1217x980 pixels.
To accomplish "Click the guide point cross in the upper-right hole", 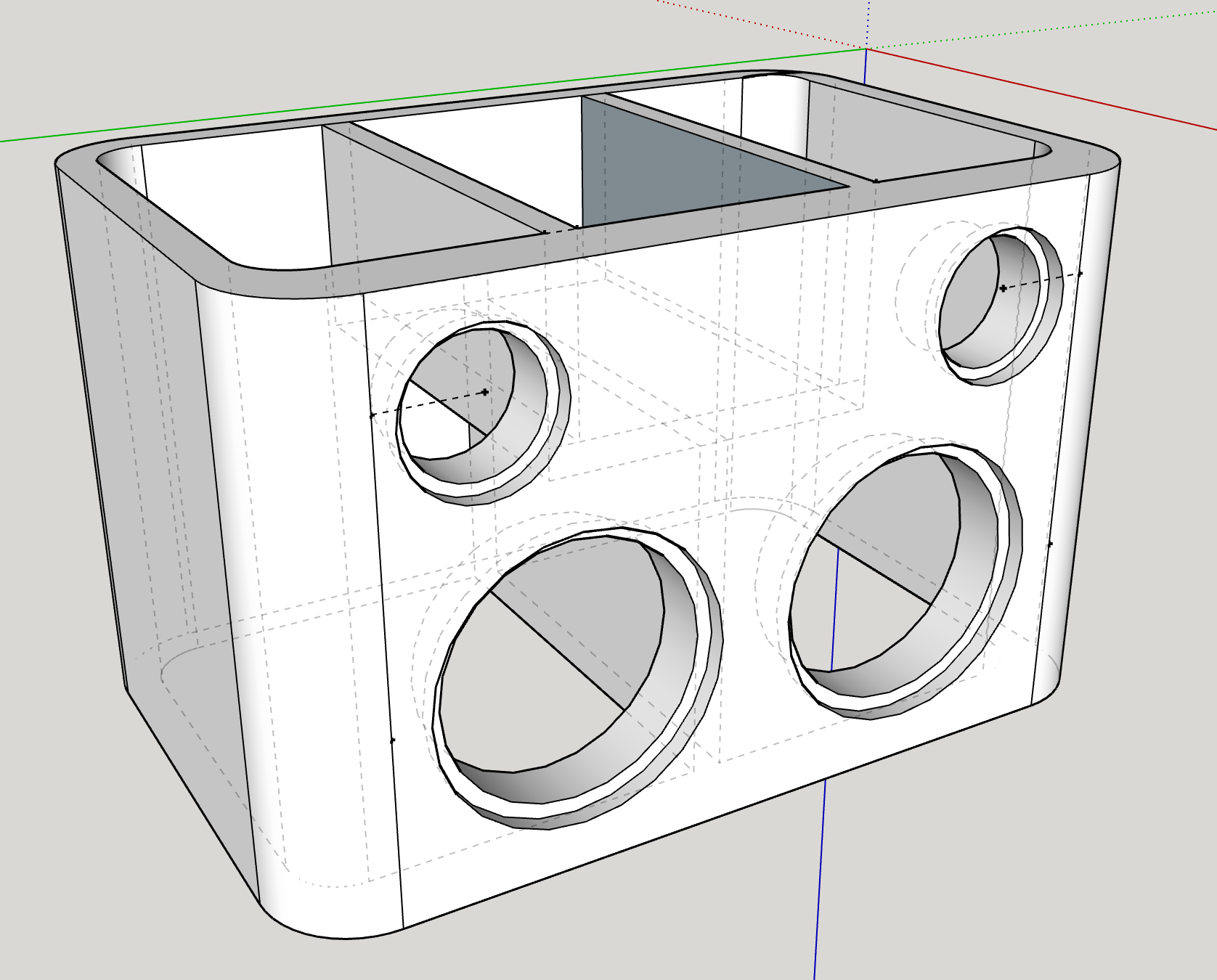I will pyautogui.click(x=1004, y=288).
